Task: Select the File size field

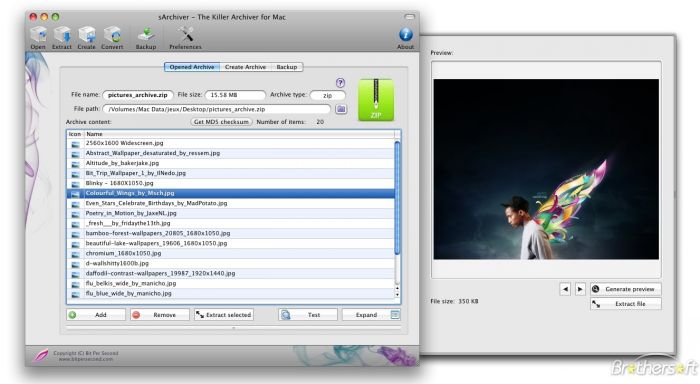Action: 235,95
